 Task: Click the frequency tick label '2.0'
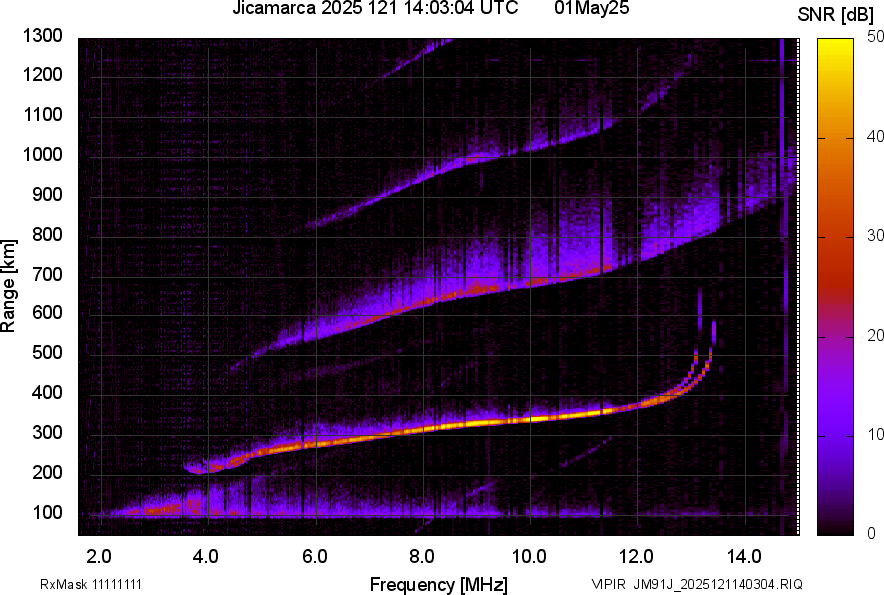[x=99, y=557]
